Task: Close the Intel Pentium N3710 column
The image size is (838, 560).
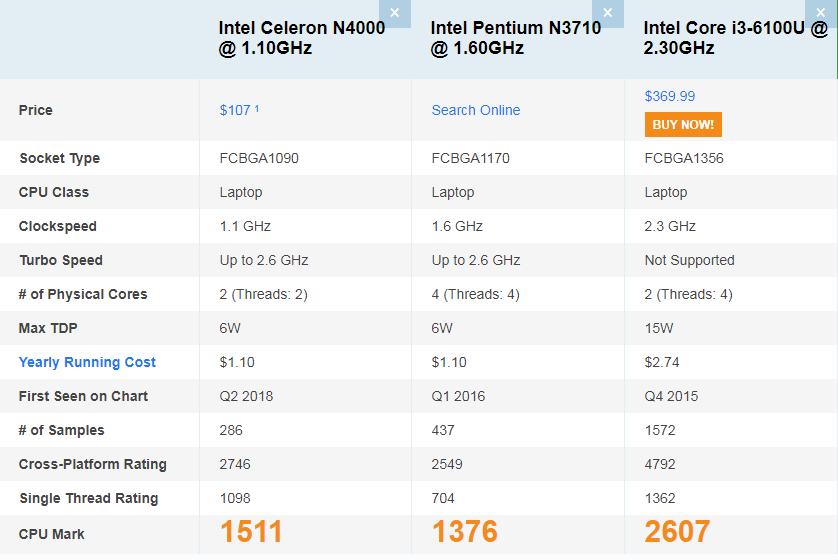Action: coord(607,12)
